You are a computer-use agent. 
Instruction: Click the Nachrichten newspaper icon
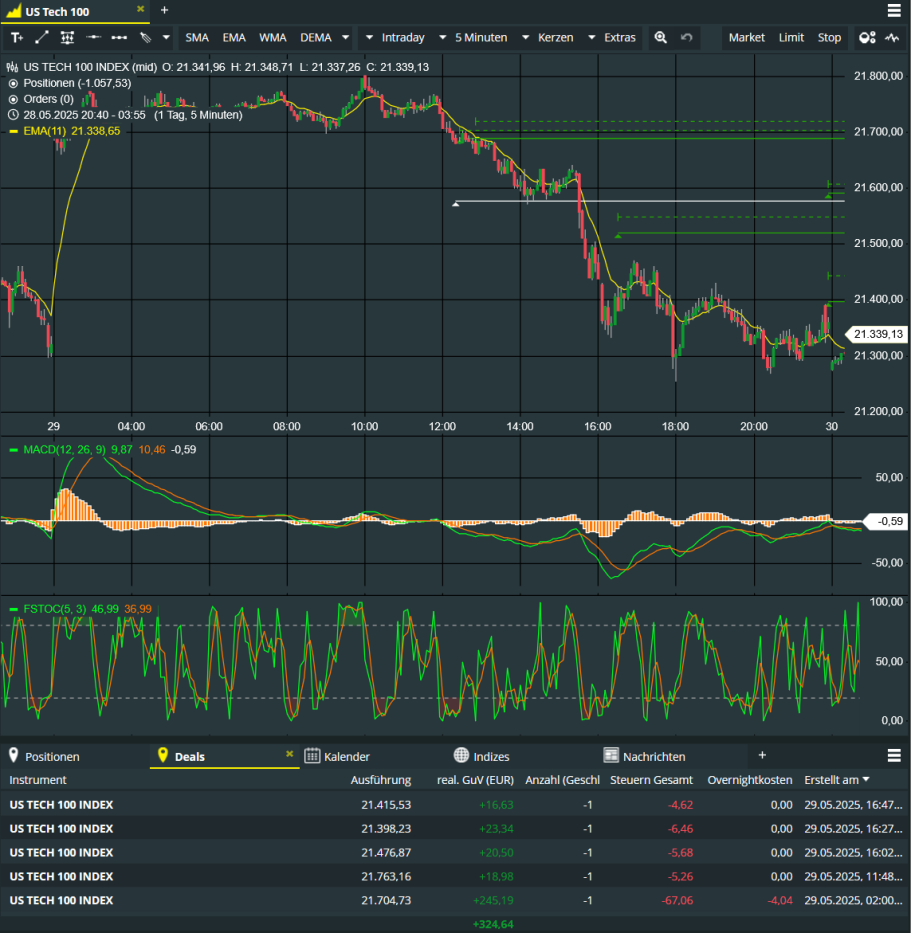611,755
